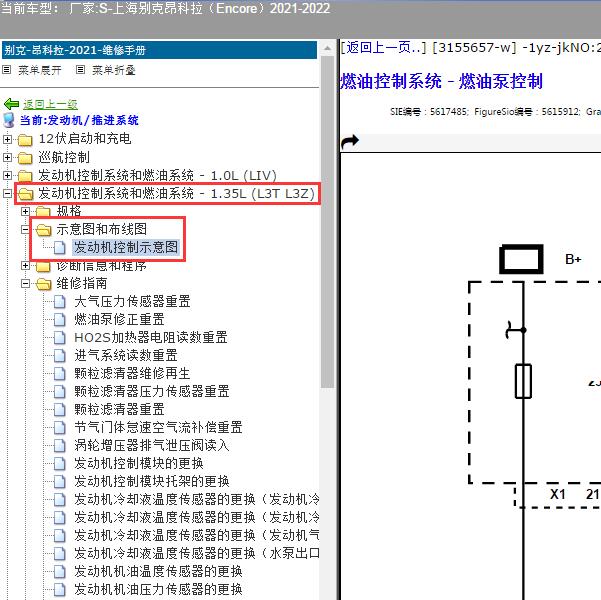The width and height of the screenshot is (601, 600).
Task: Expand the 诊断信息和程序 folder
Action: click(25, 265)
